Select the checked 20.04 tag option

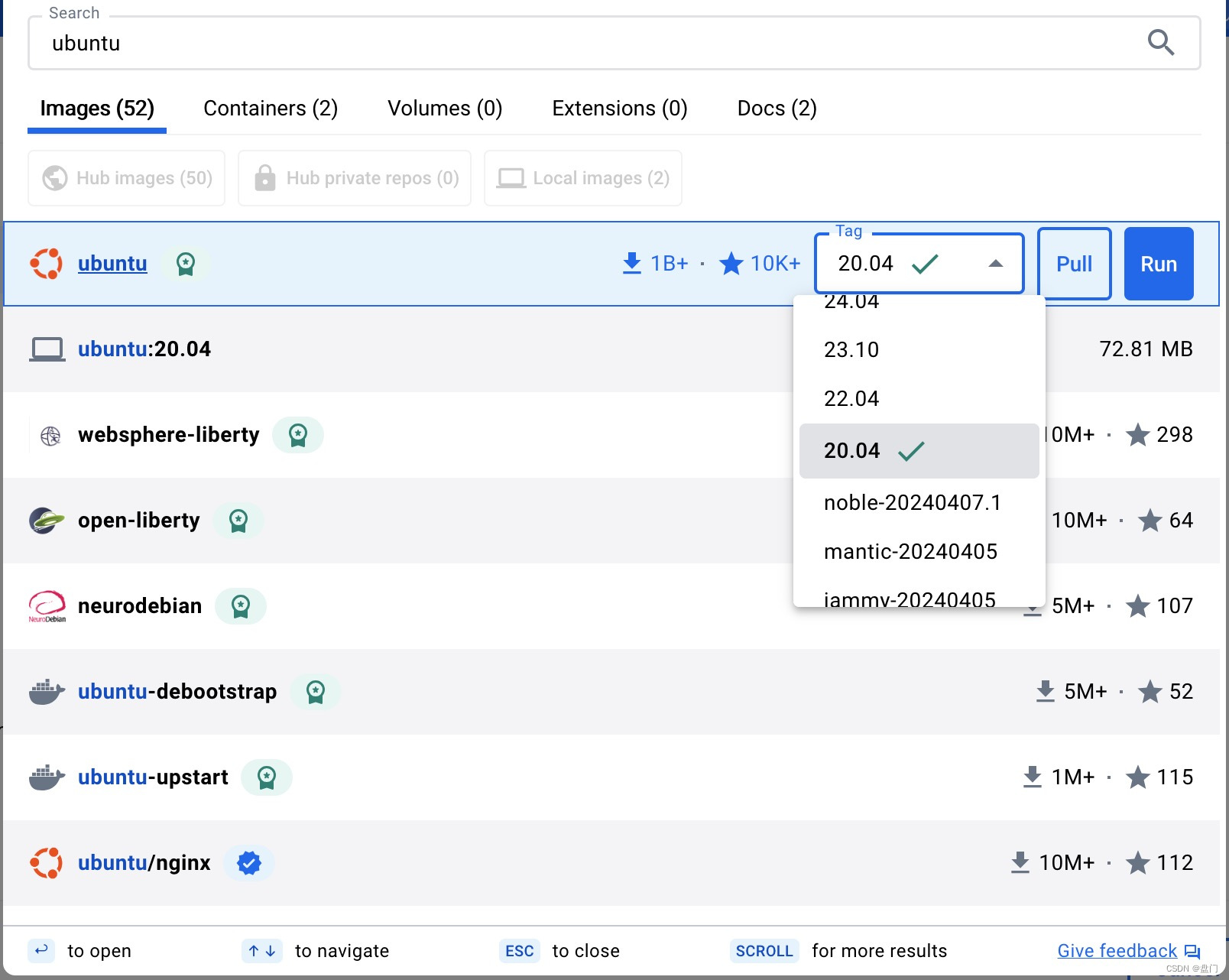point(919,451)
